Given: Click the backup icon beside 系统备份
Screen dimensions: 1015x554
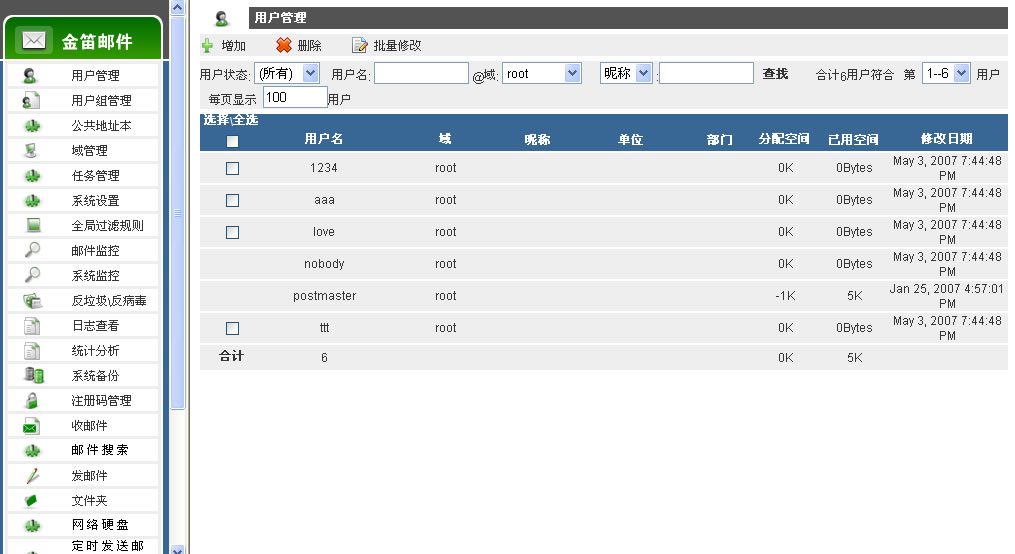Looking at the screenshot, I should pos(33,376).
